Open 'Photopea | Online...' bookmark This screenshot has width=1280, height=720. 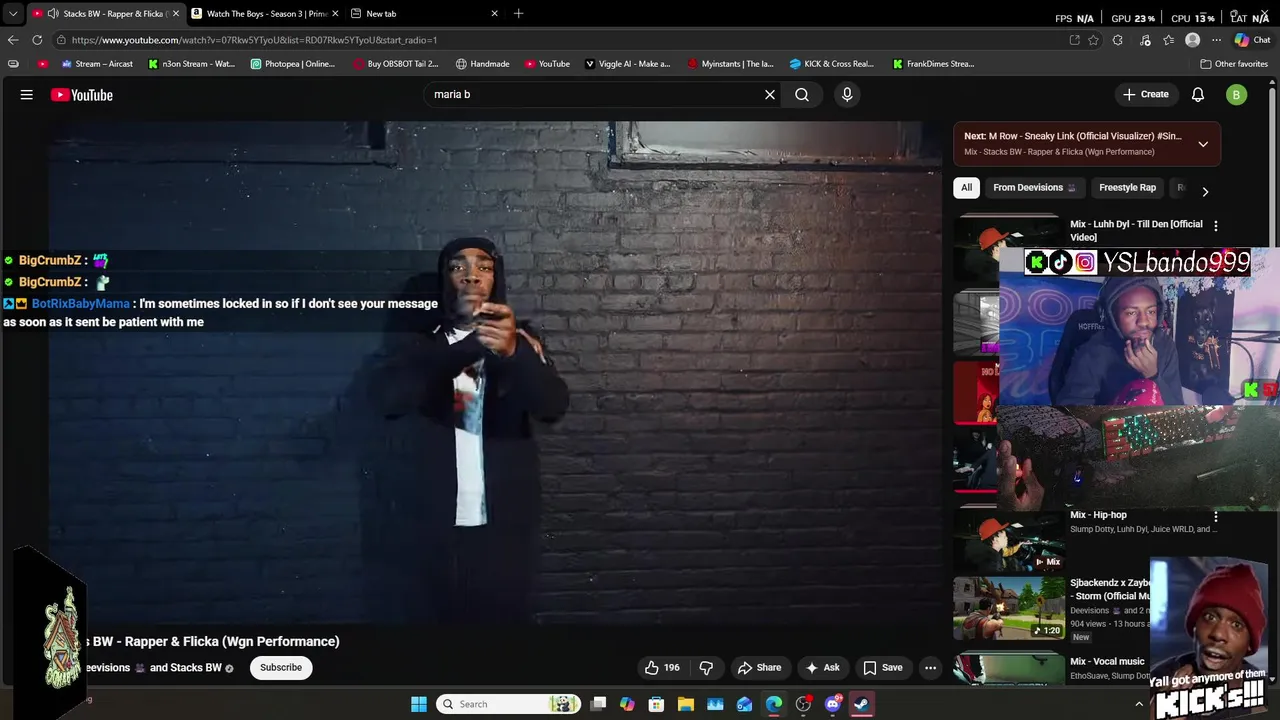point(293,64)
